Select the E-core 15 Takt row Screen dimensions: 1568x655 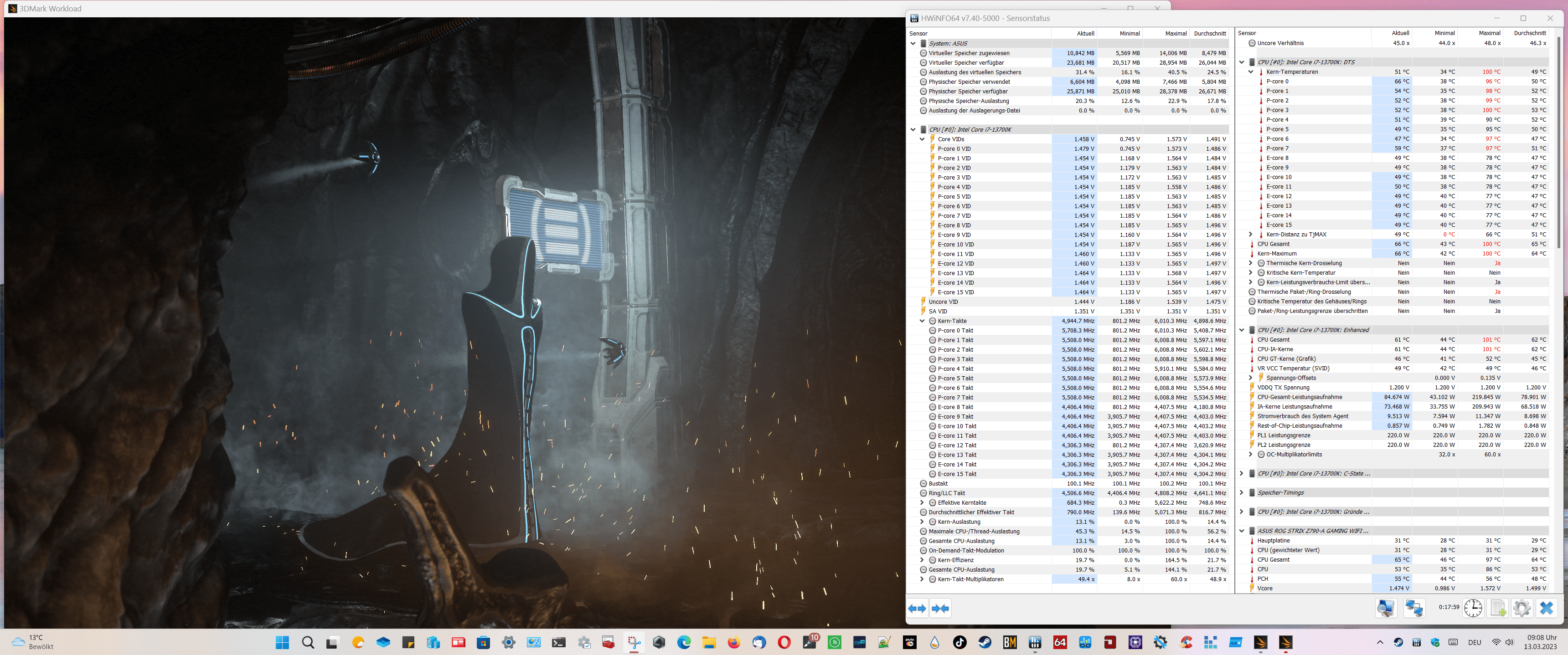coord(1068,474)
